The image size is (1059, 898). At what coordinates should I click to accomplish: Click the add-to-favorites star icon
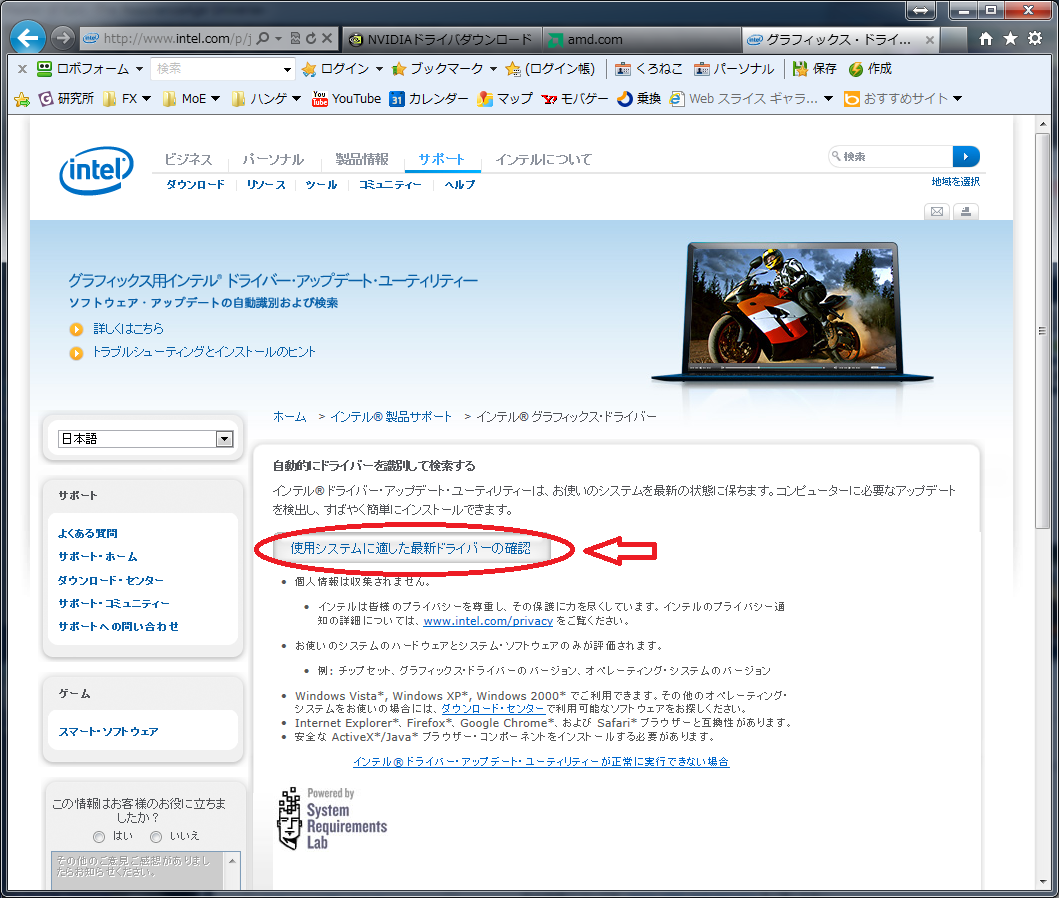coord(22,99)
